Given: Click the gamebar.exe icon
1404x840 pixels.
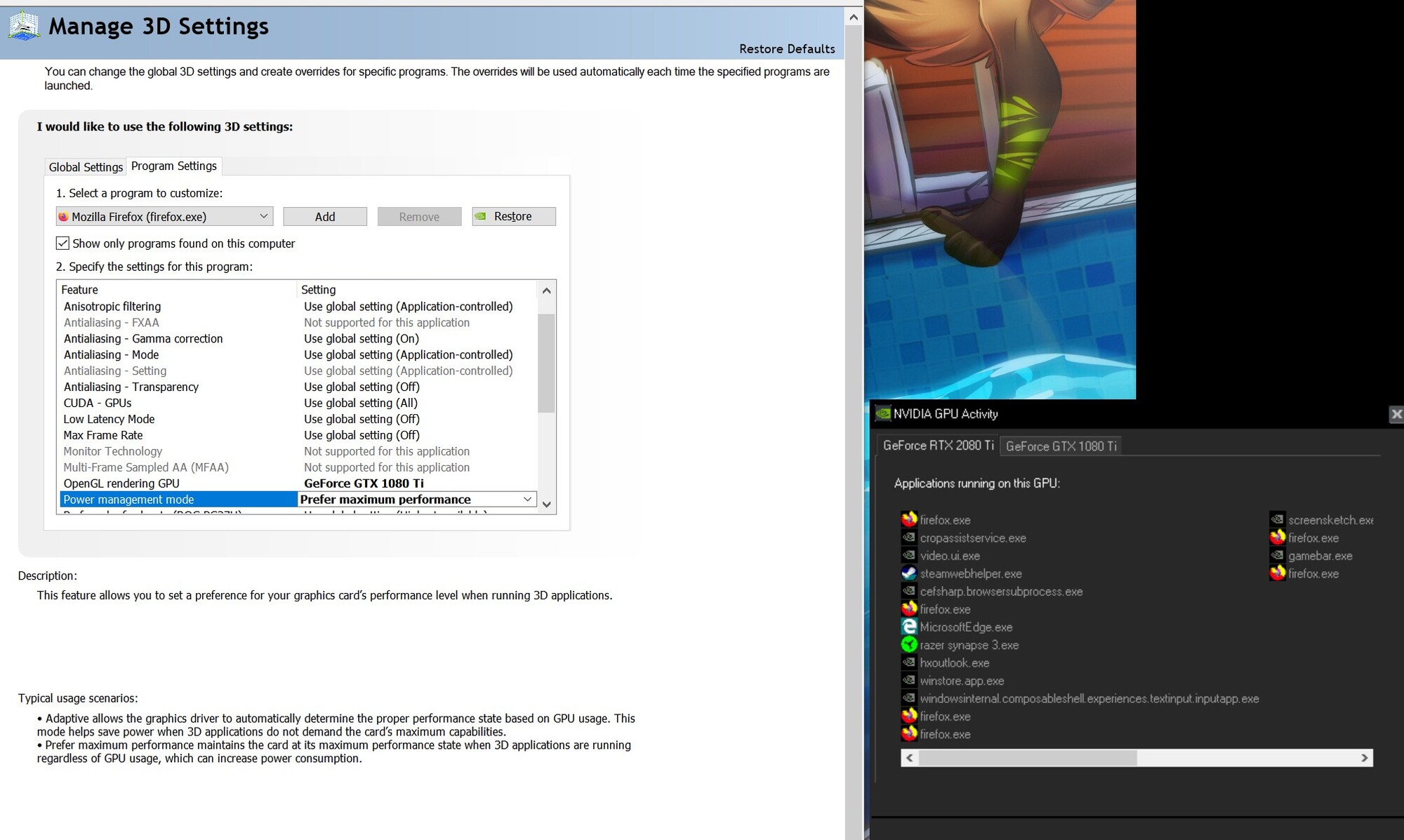Looking at the screenshot, I should pos(1278,555).
